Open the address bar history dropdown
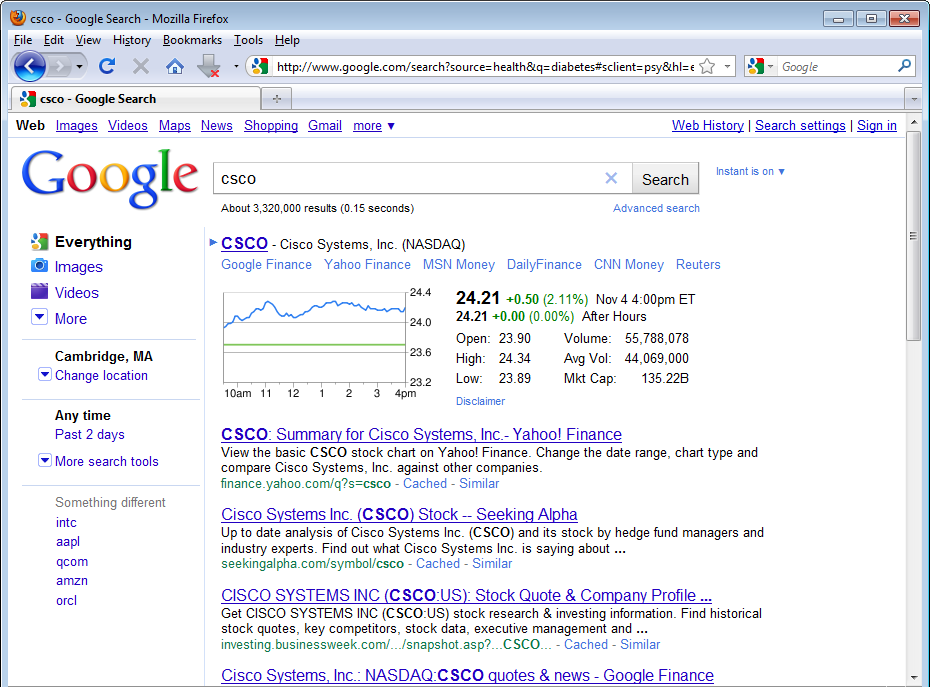This screenshot has width=930, height=687. [727, 66]
